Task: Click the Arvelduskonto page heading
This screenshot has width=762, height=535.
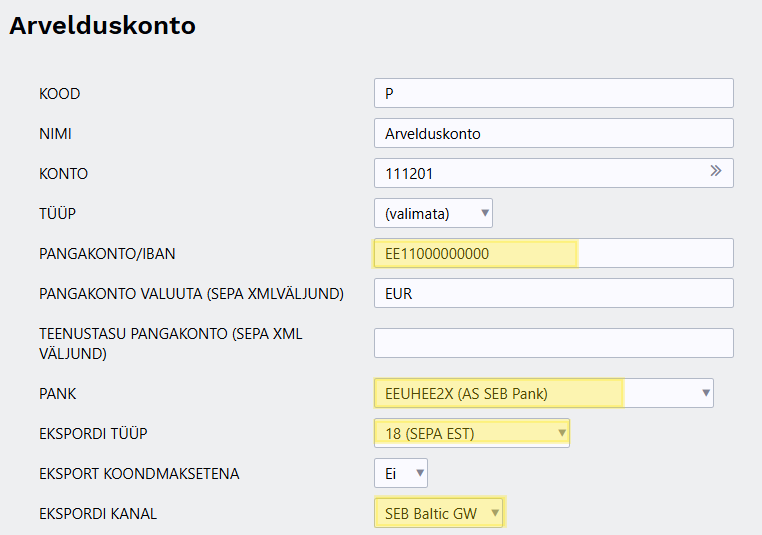Action: 102,26
